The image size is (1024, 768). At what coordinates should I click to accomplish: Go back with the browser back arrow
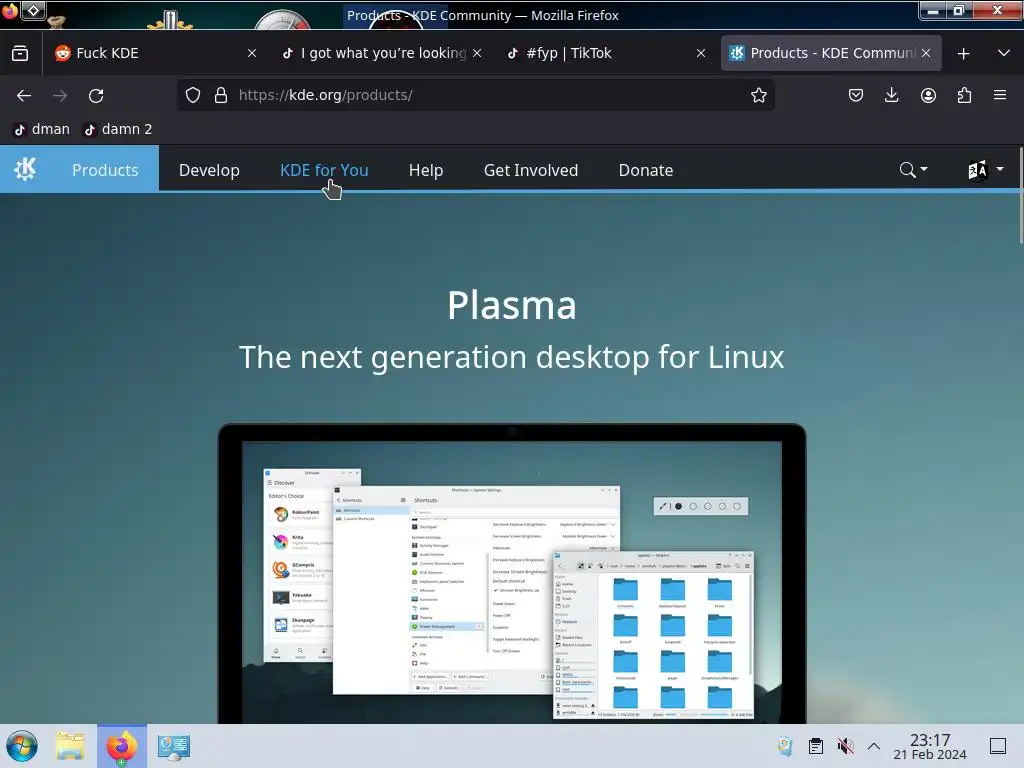(24, 95)
